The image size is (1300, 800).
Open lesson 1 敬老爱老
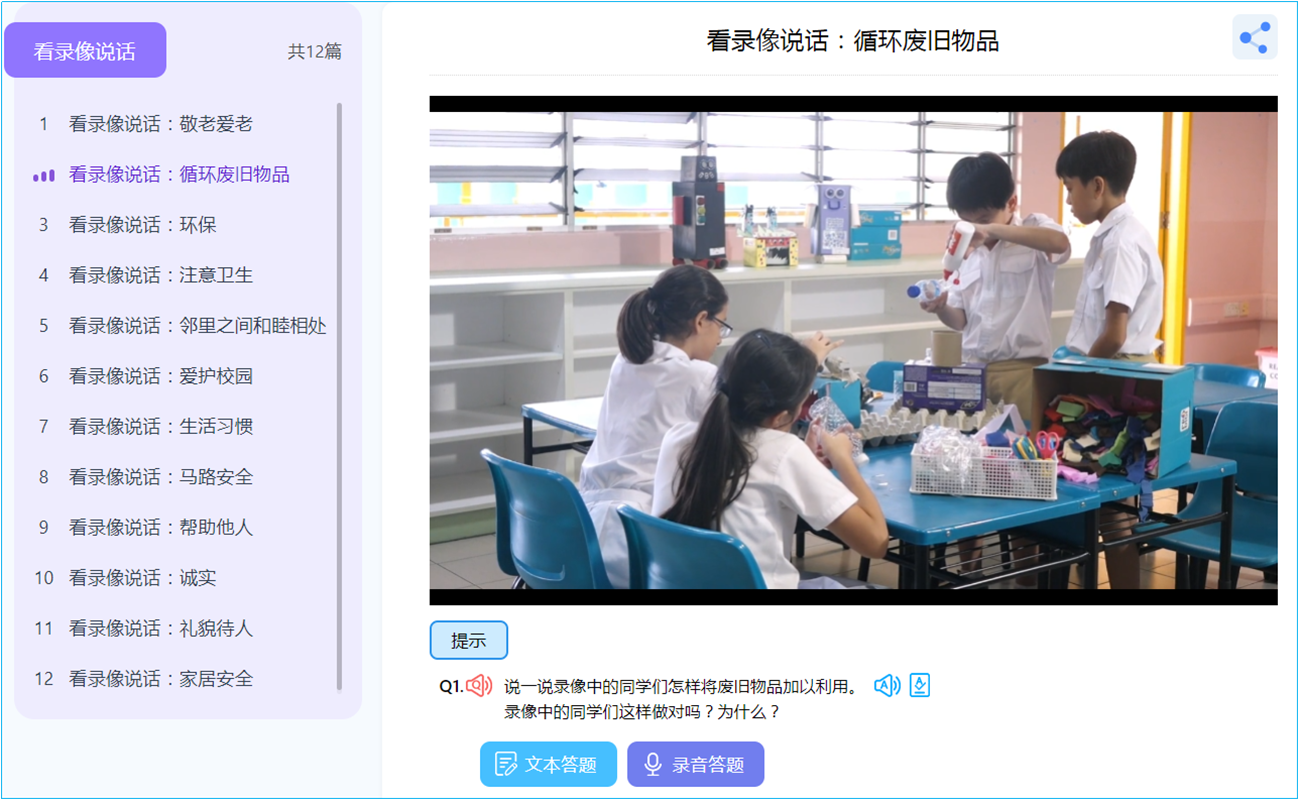160,124
